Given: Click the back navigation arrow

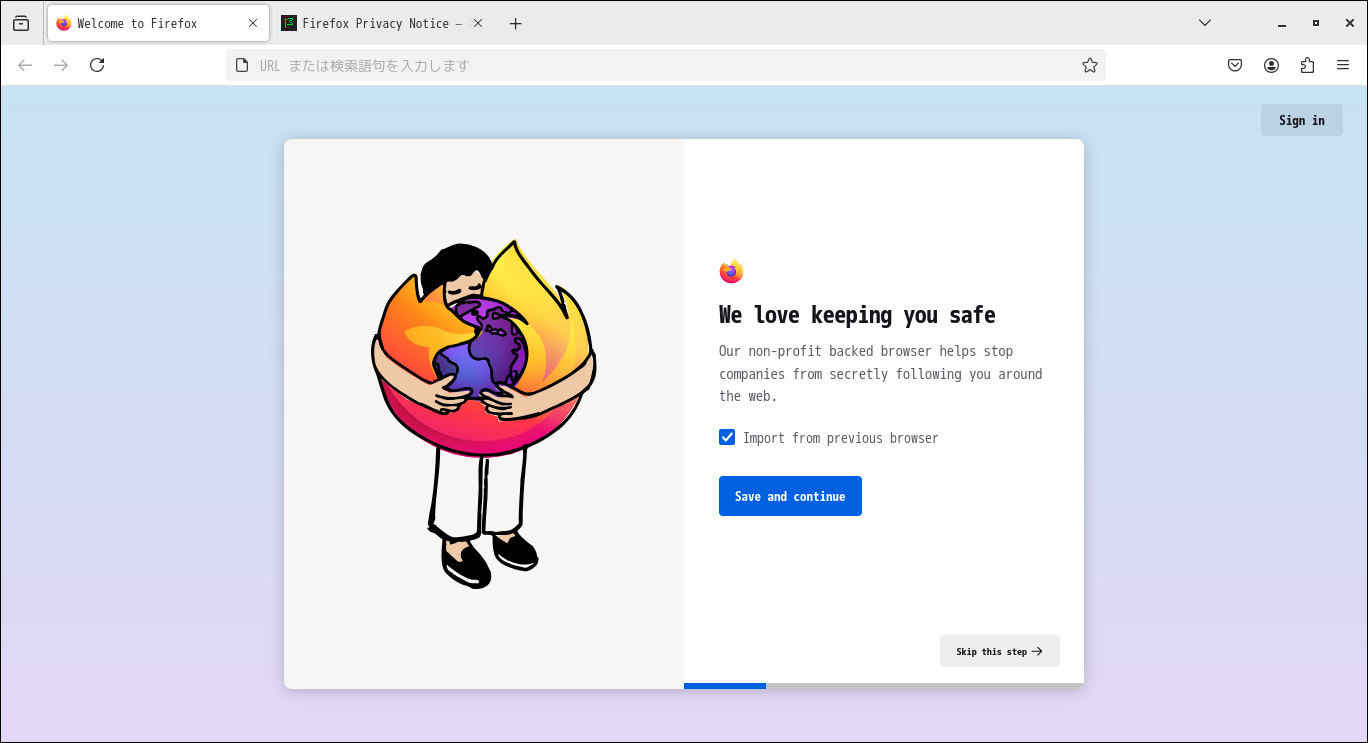Looking at the screenshot, I should tap(24, 64).
